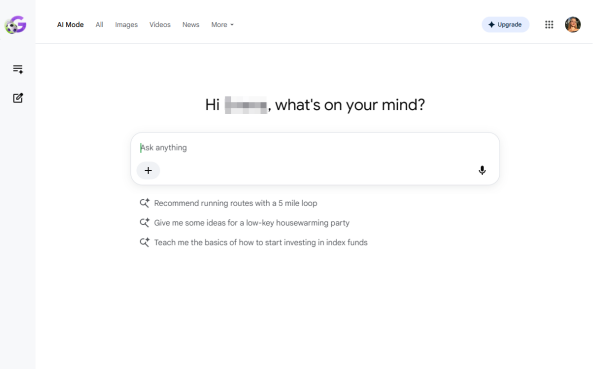The height and width of the screenshot is (369, 600).
Task: Expand the More dropdown
Action: 222,24
